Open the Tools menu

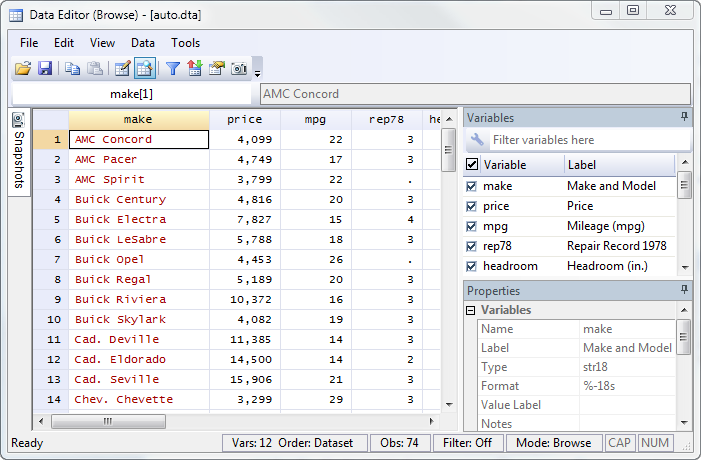tap(185, 43)
